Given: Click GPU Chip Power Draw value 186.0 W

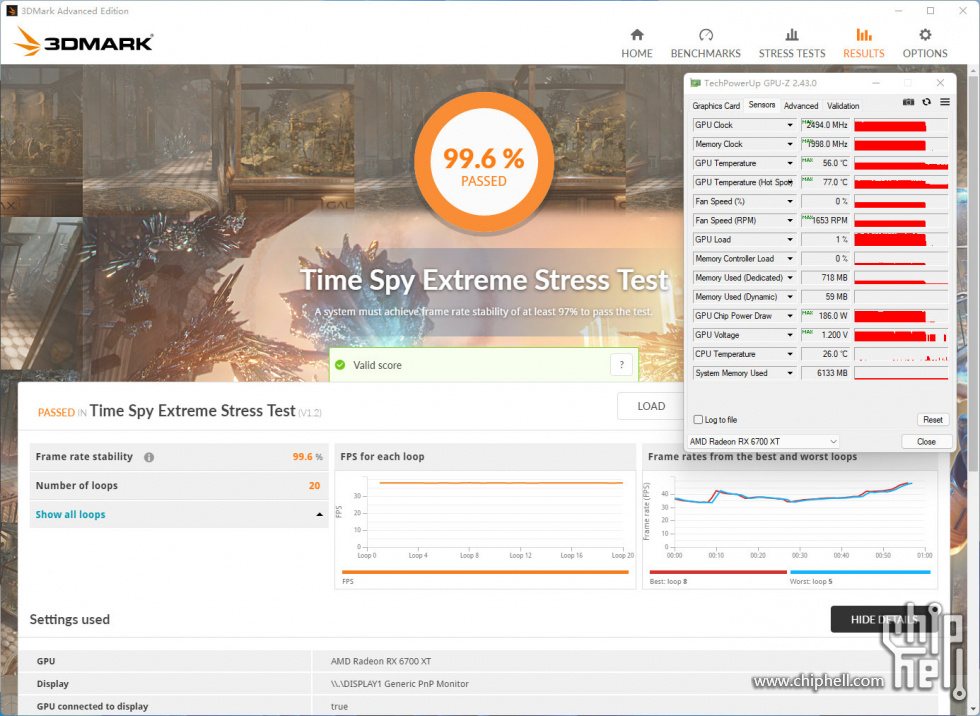Looking at the screenshot, I should 825,316.
